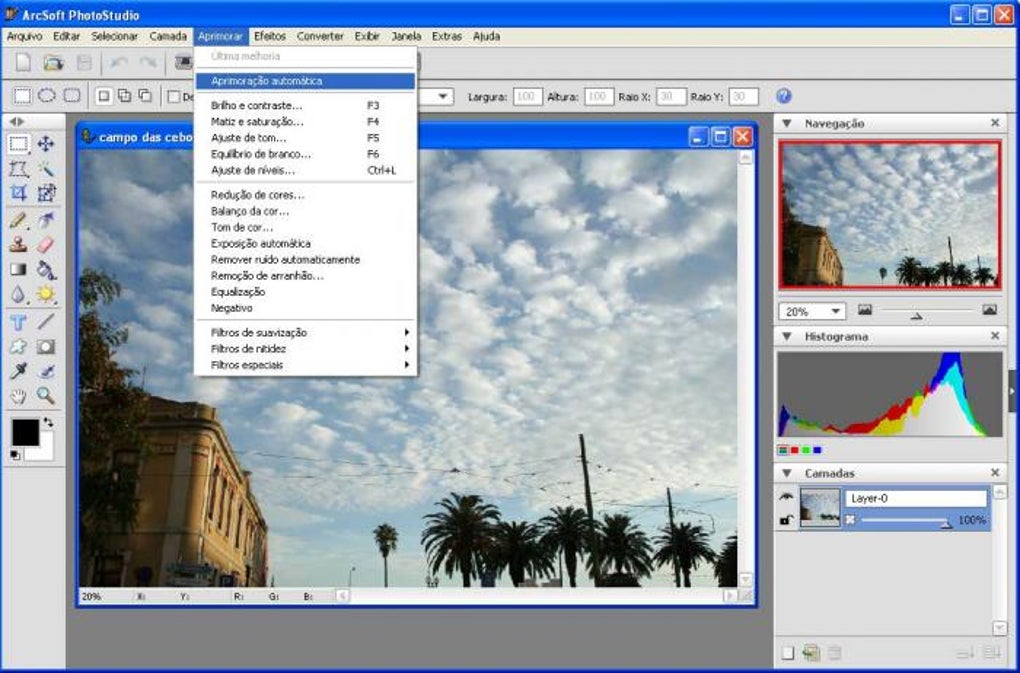Activate the Zoom magnifier tool
The width and height of the screenshot is (1020, 673).
pos(46,397)
